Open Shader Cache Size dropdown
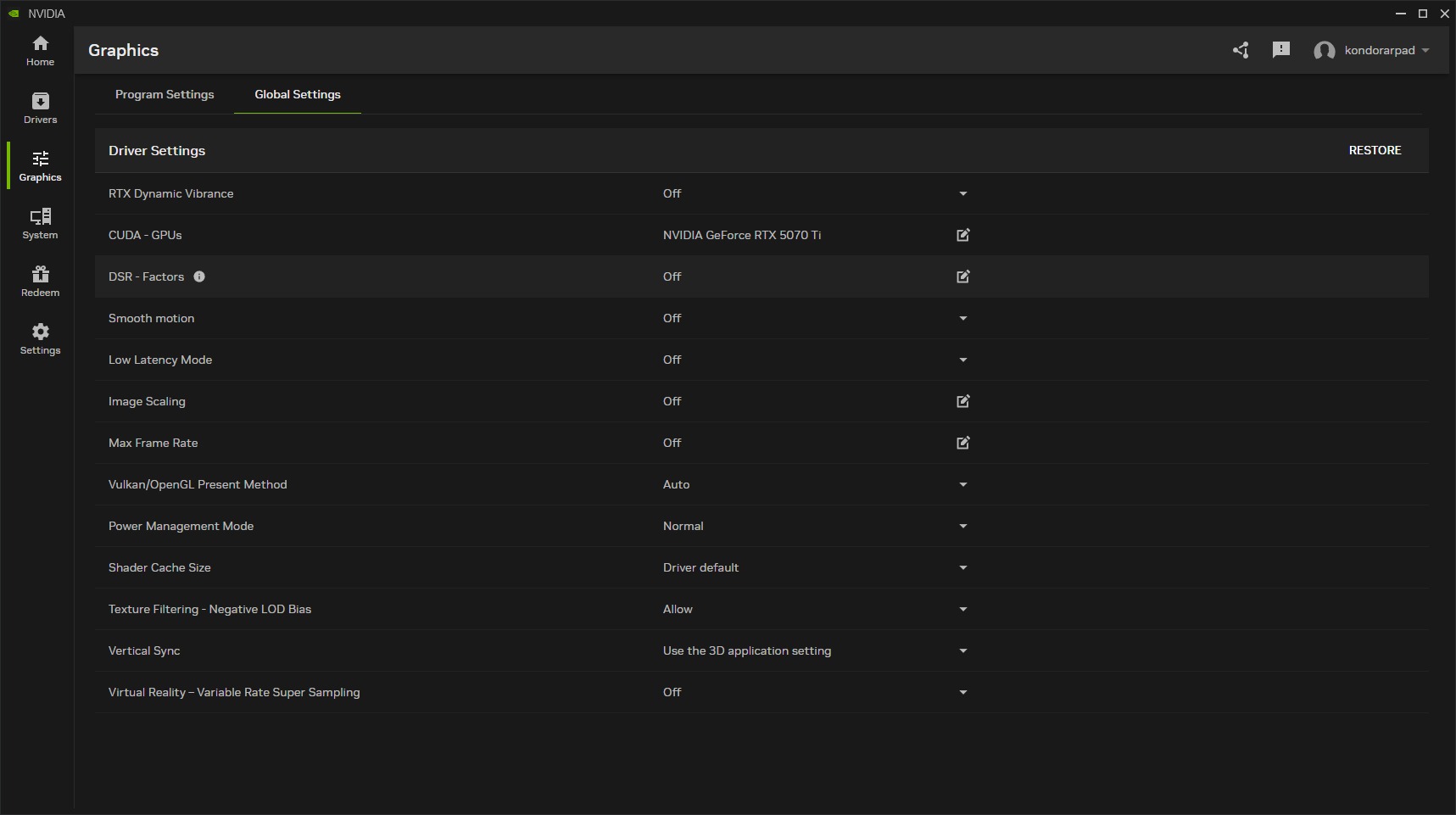The image size is (1456, 815). [963, 567]
